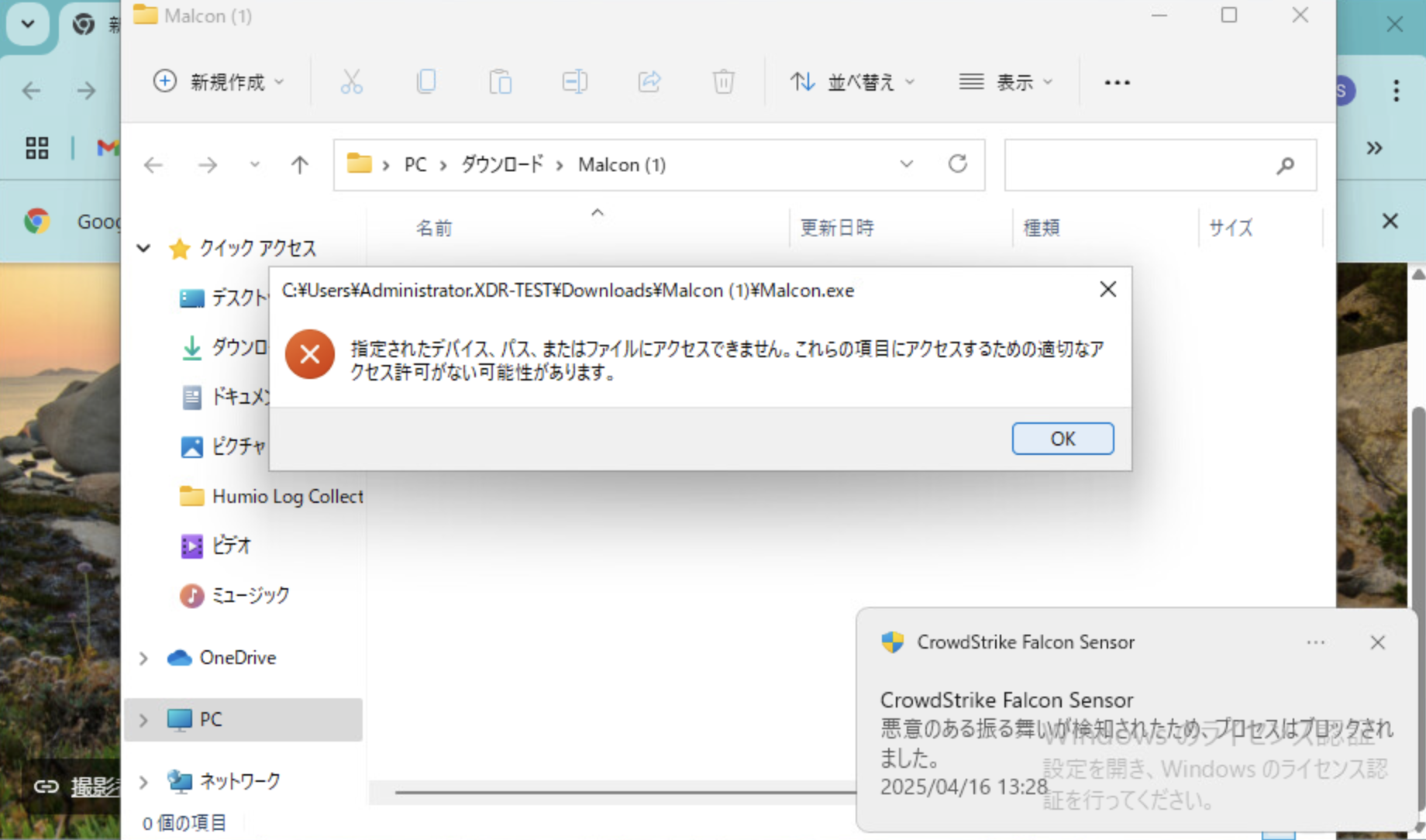Click PC in the address breadcrumb
The height and width of the screenshot is (840, 1426).
[x=415, y=165]
